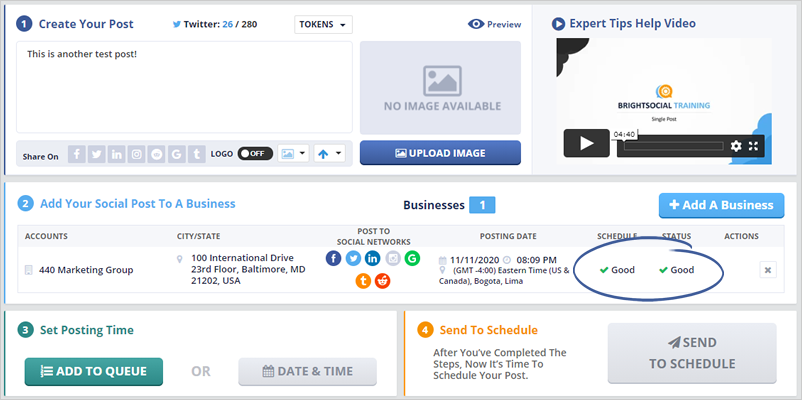Toggle the LOGO switch on
This screenshot has width=802, height=400.
pos(254,154)
